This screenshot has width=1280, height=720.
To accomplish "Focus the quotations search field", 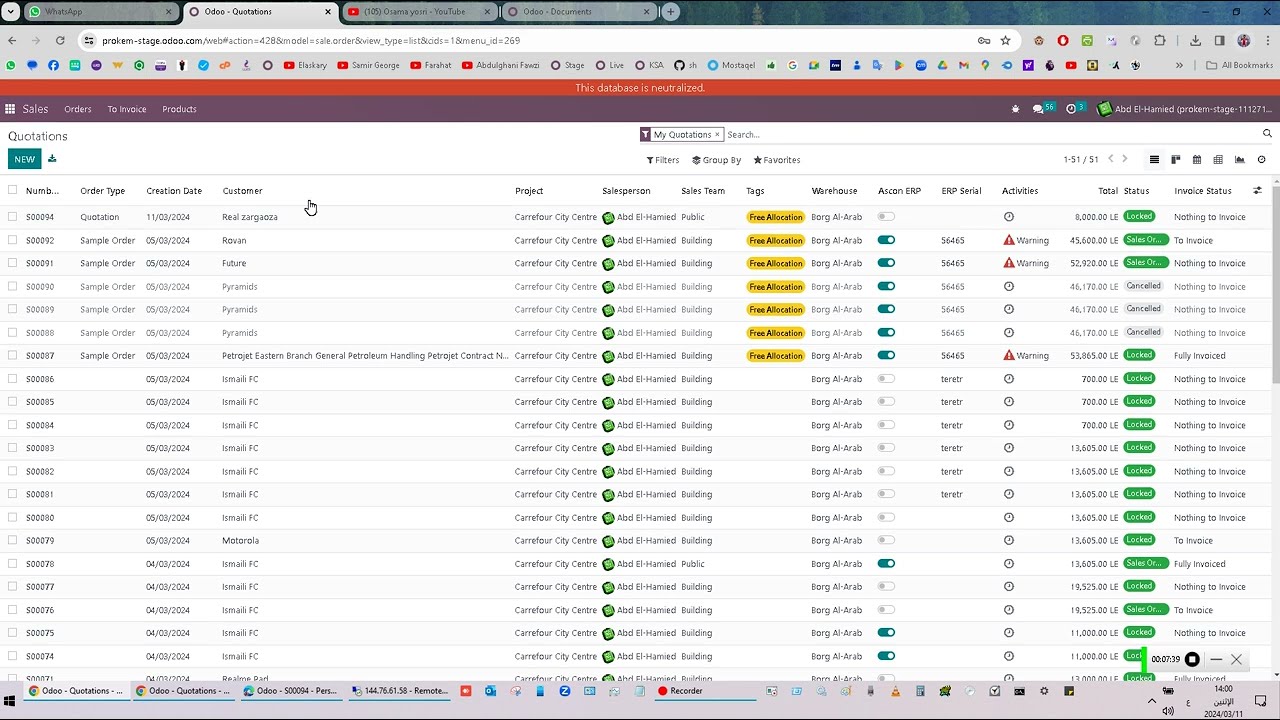I will pos(990,134).
